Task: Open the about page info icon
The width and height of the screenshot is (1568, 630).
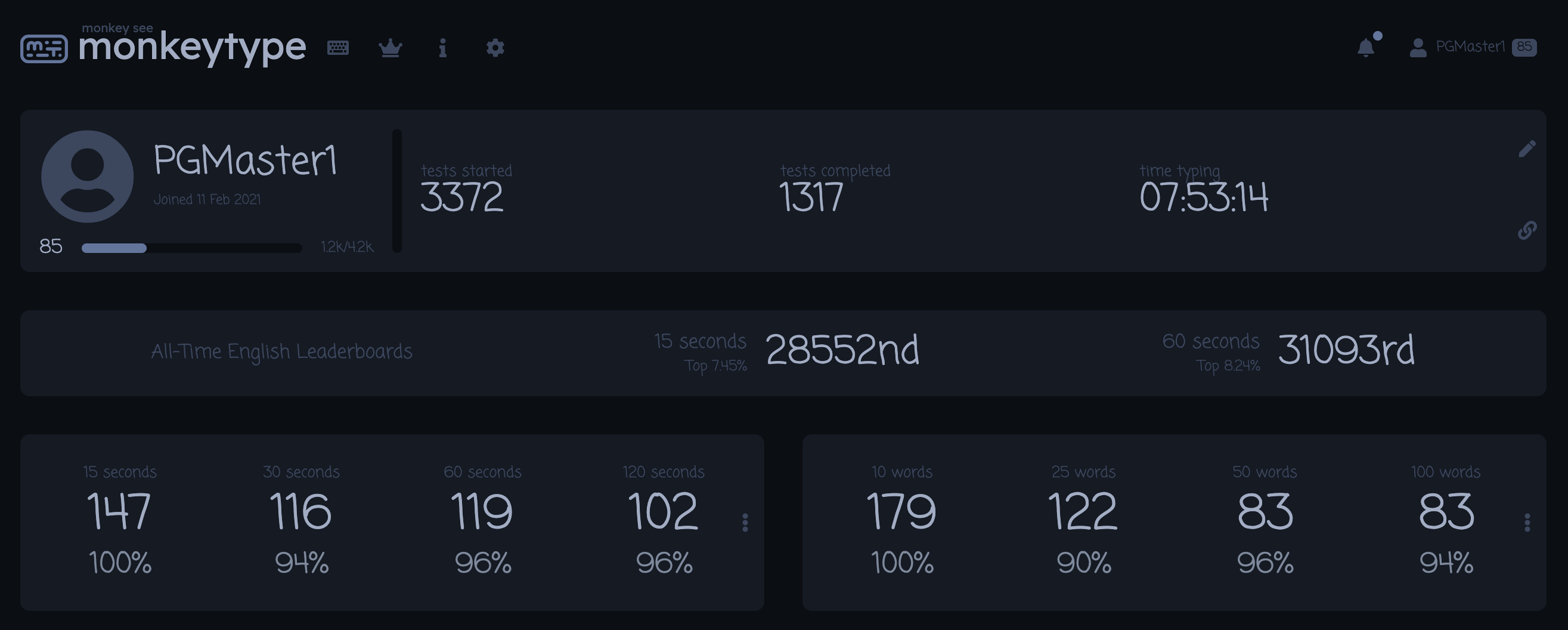Action: point(442,48)
